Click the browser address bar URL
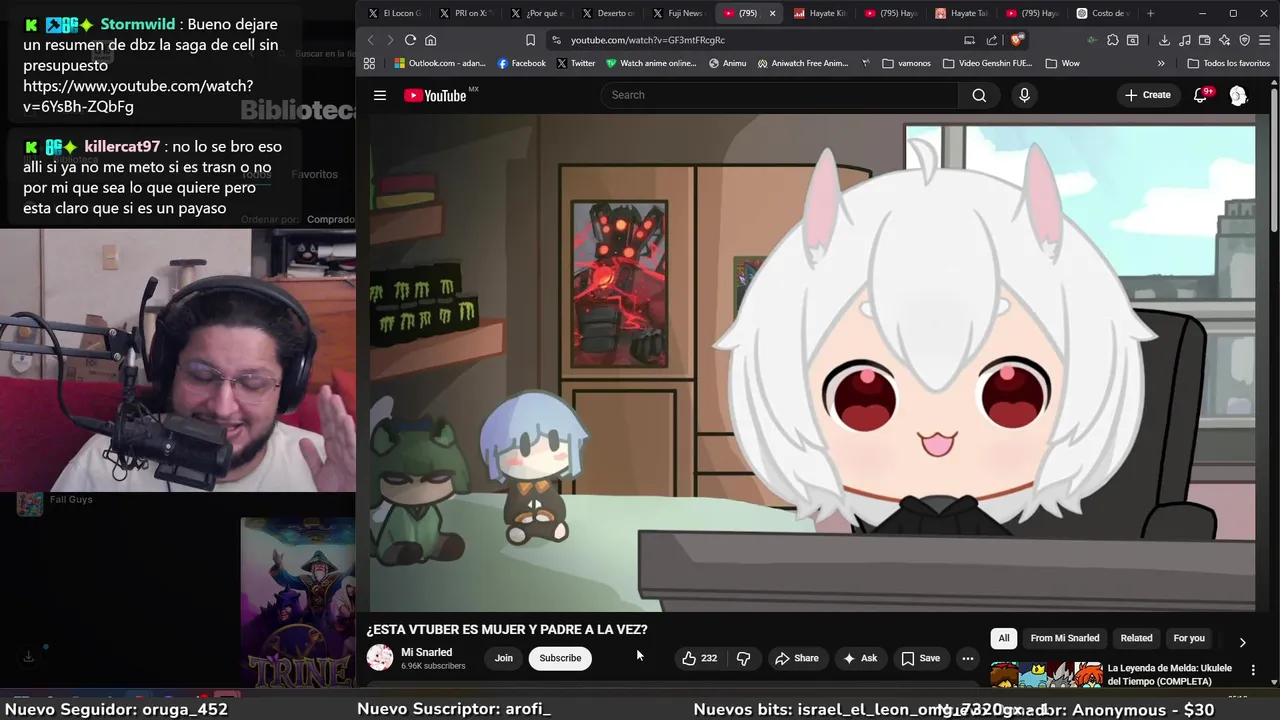The width and height of the screenshot is (1280, 720). coord(648,40)
